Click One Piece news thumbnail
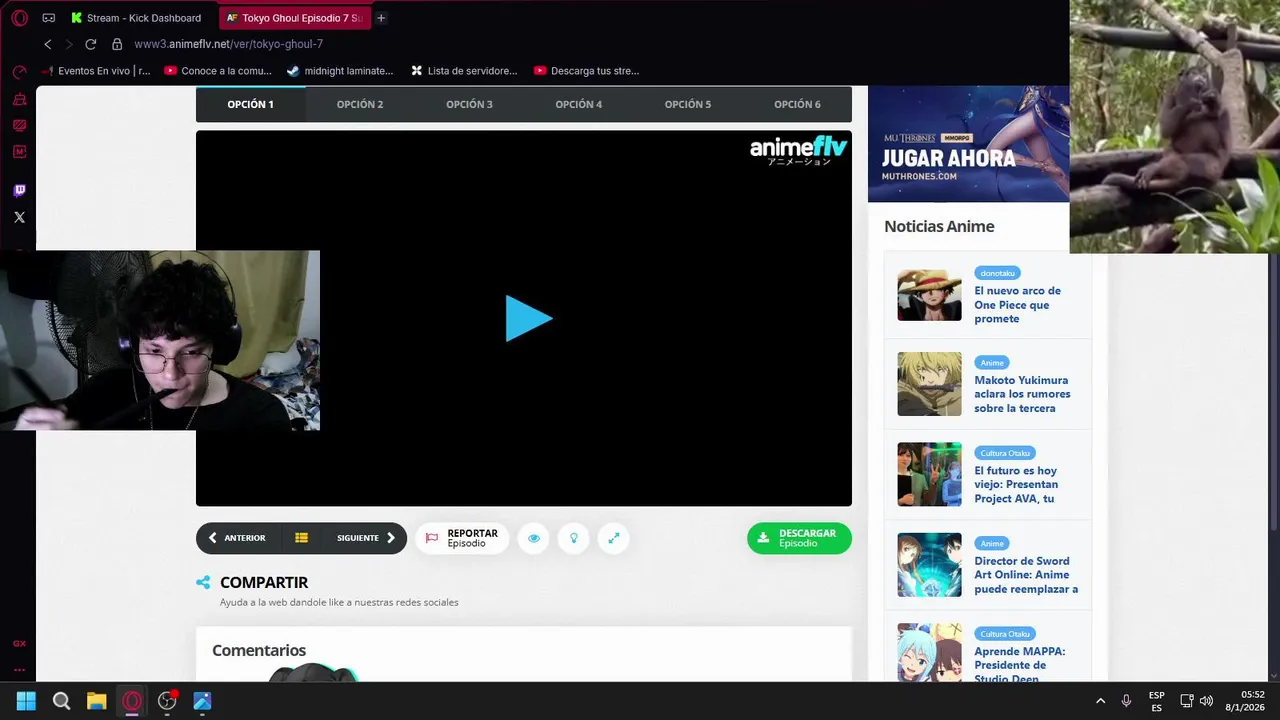Image resolution: width=1280 pixels, height=720 pixels. pos(929,295)
